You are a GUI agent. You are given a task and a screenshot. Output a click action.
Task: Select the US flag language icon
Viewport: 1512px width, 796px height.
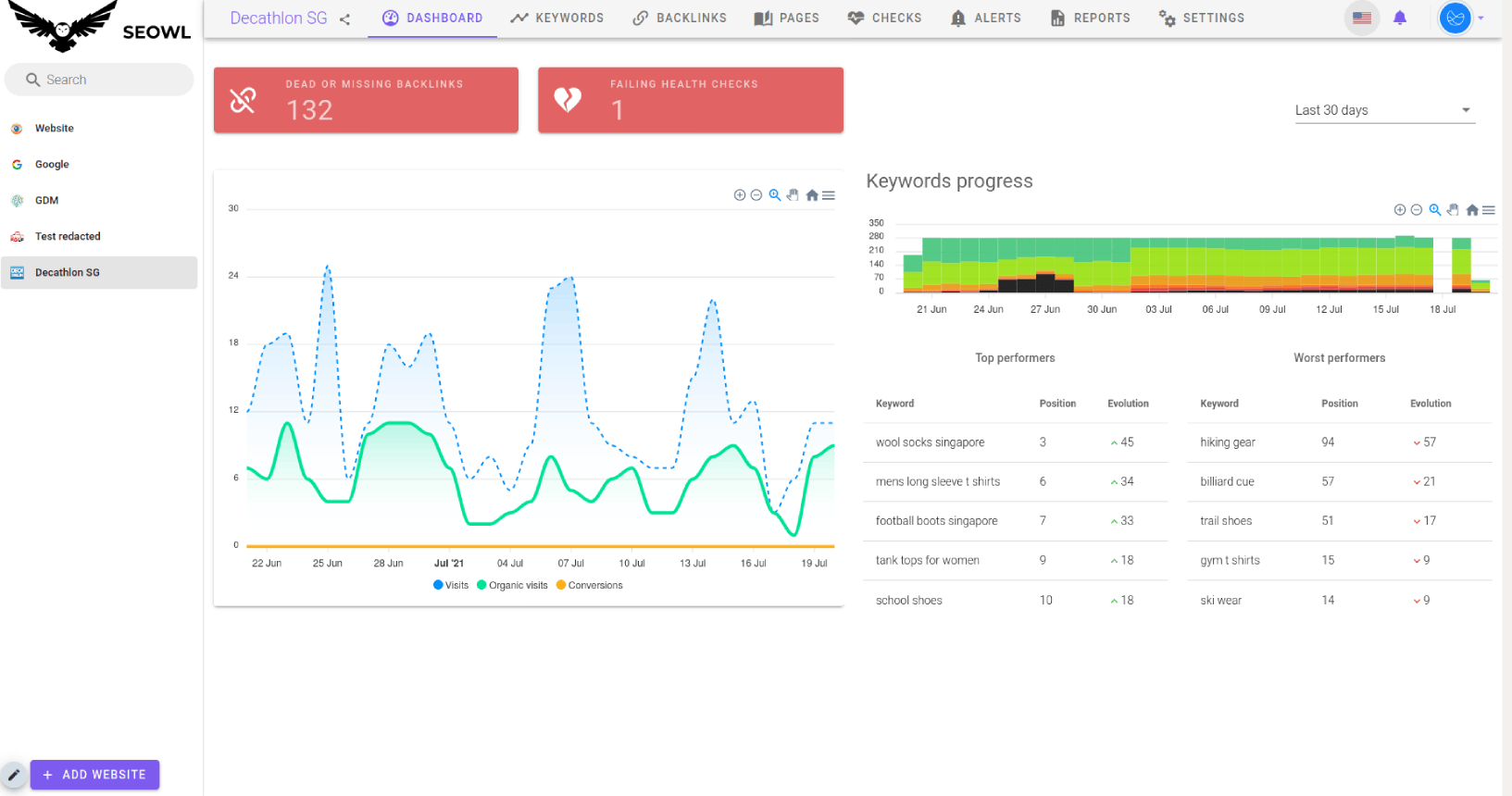coord(1362,18)
